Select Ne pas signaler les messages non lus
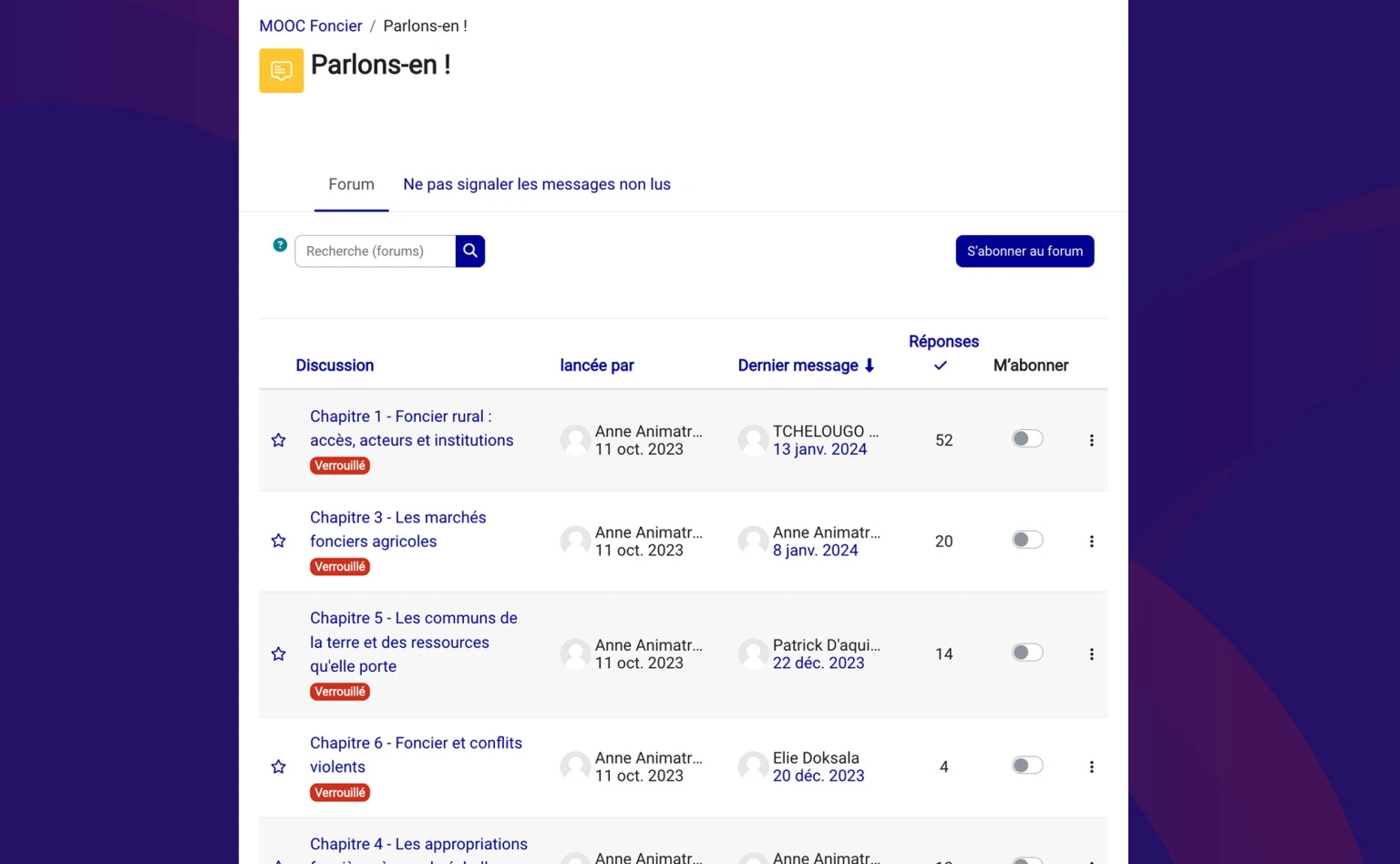 (537, 184)
